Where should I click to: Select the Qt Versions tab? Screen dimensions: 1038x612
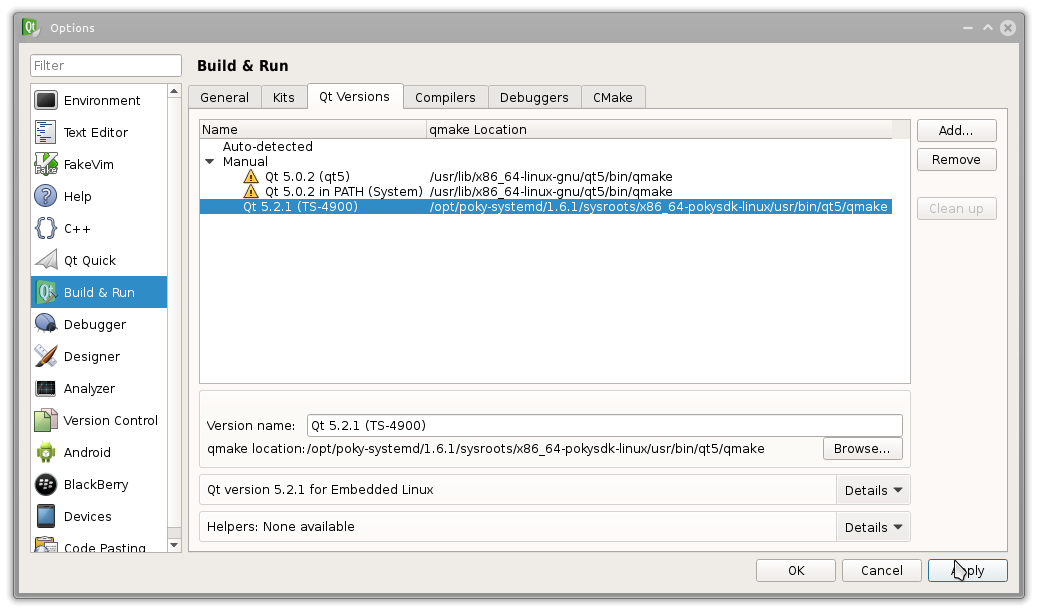pos(354,97)
